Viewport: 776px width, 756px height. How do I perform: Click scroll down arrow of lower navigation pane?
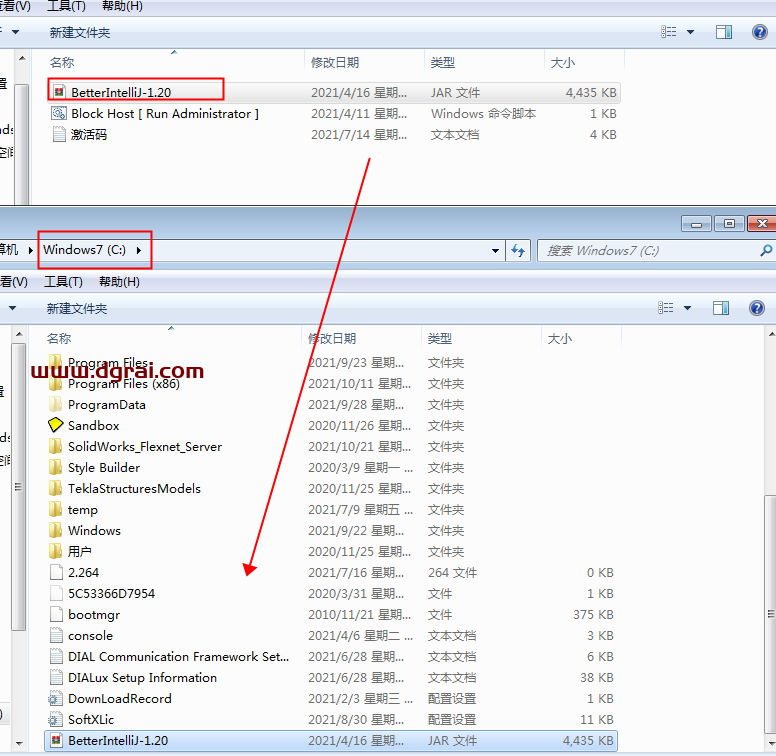[x=19, y=743]
